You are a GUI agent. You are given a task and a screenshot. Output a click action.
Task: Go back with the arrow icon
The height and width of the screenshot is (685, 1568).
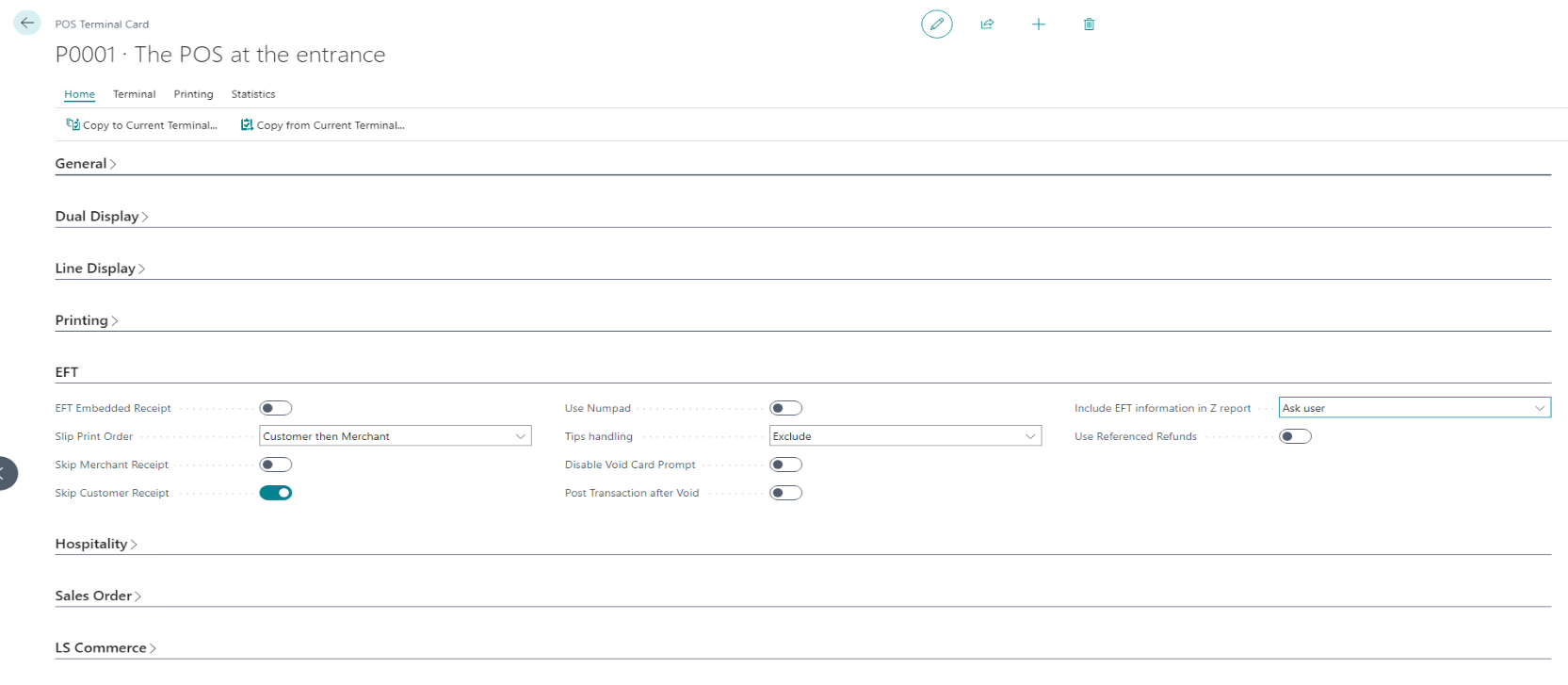26,23
